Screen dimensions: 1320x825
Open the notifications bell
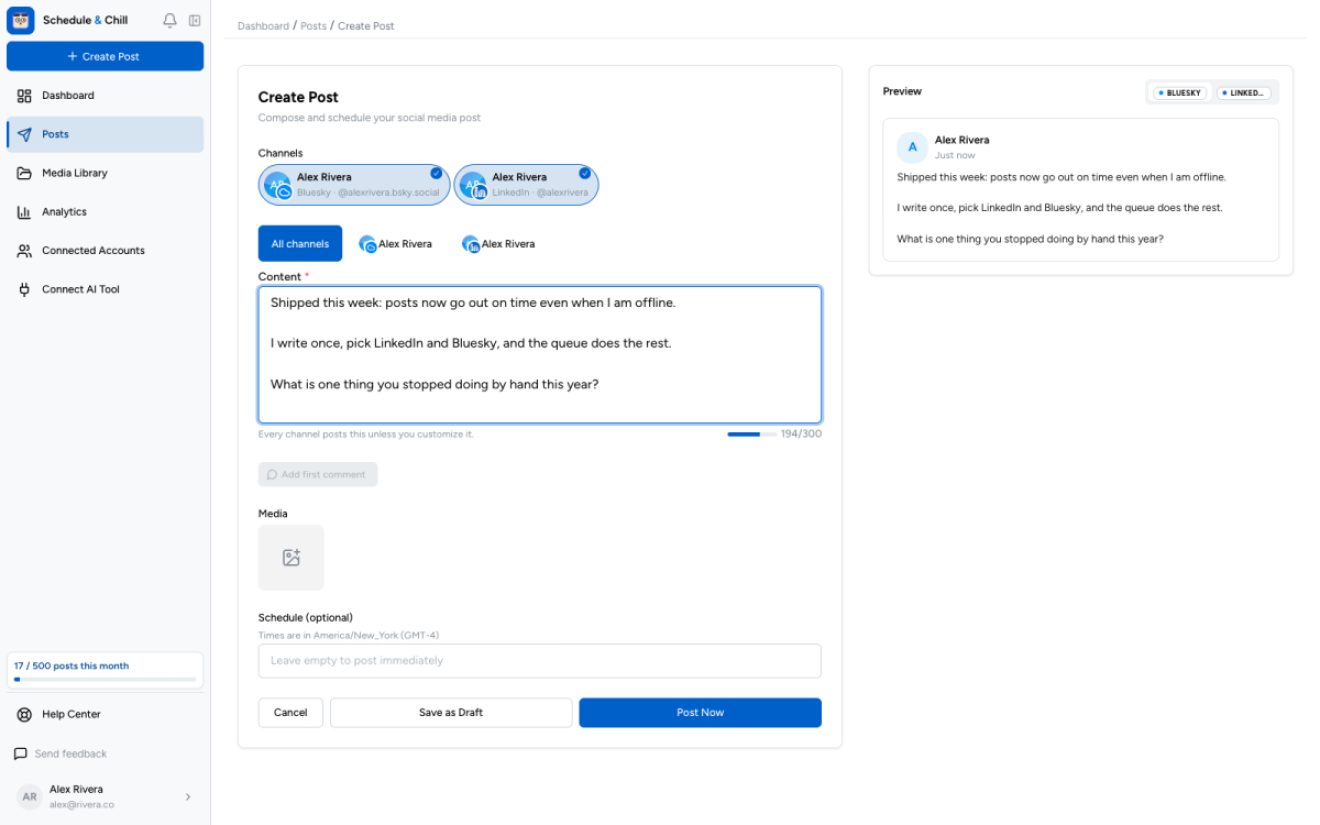coord(170,20)
